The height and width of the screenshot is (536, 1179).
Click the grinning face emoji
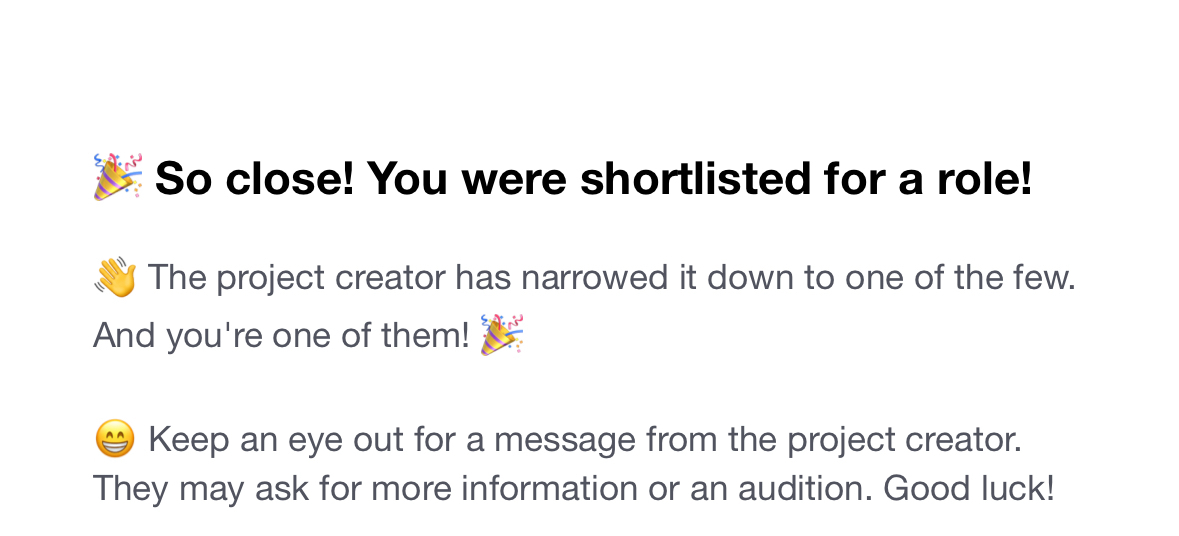click(114, 439)
